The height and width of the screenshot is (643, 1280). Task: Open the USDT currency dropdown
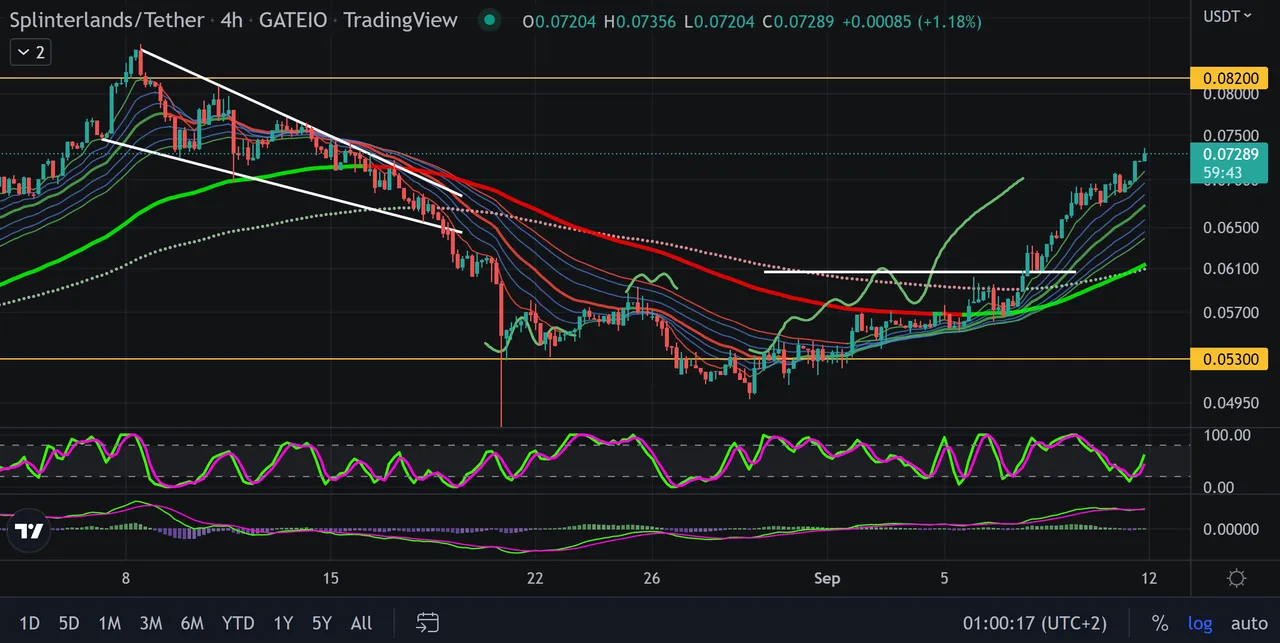(x=1227, y=16)
